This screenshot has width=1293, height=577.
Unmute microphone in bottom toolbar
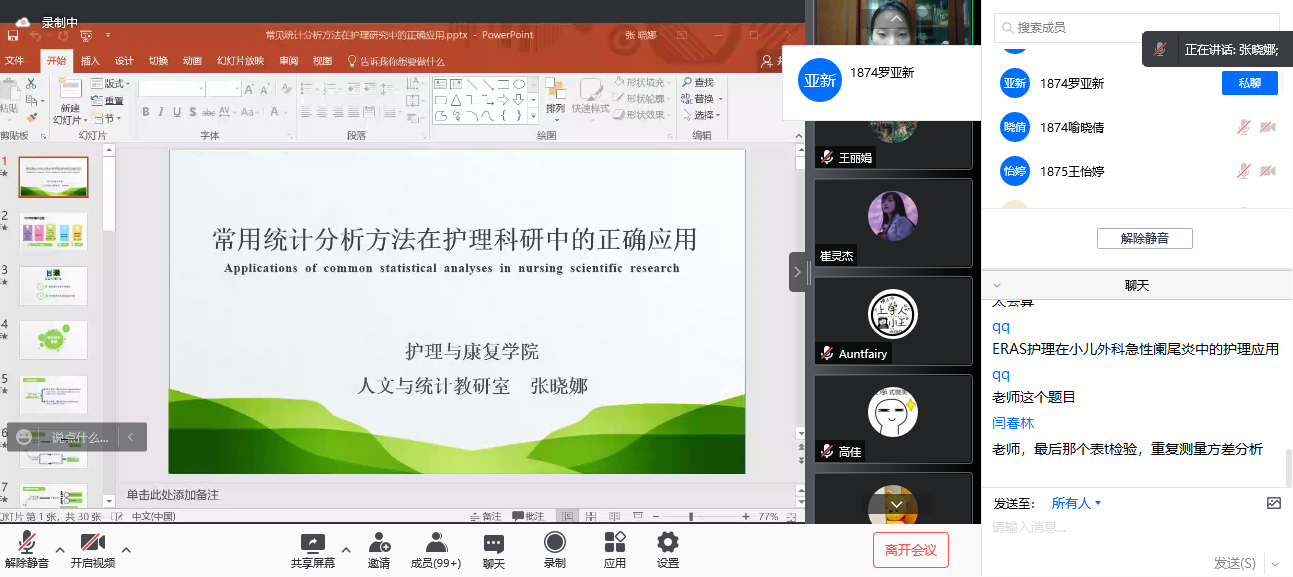click(27, 543)
